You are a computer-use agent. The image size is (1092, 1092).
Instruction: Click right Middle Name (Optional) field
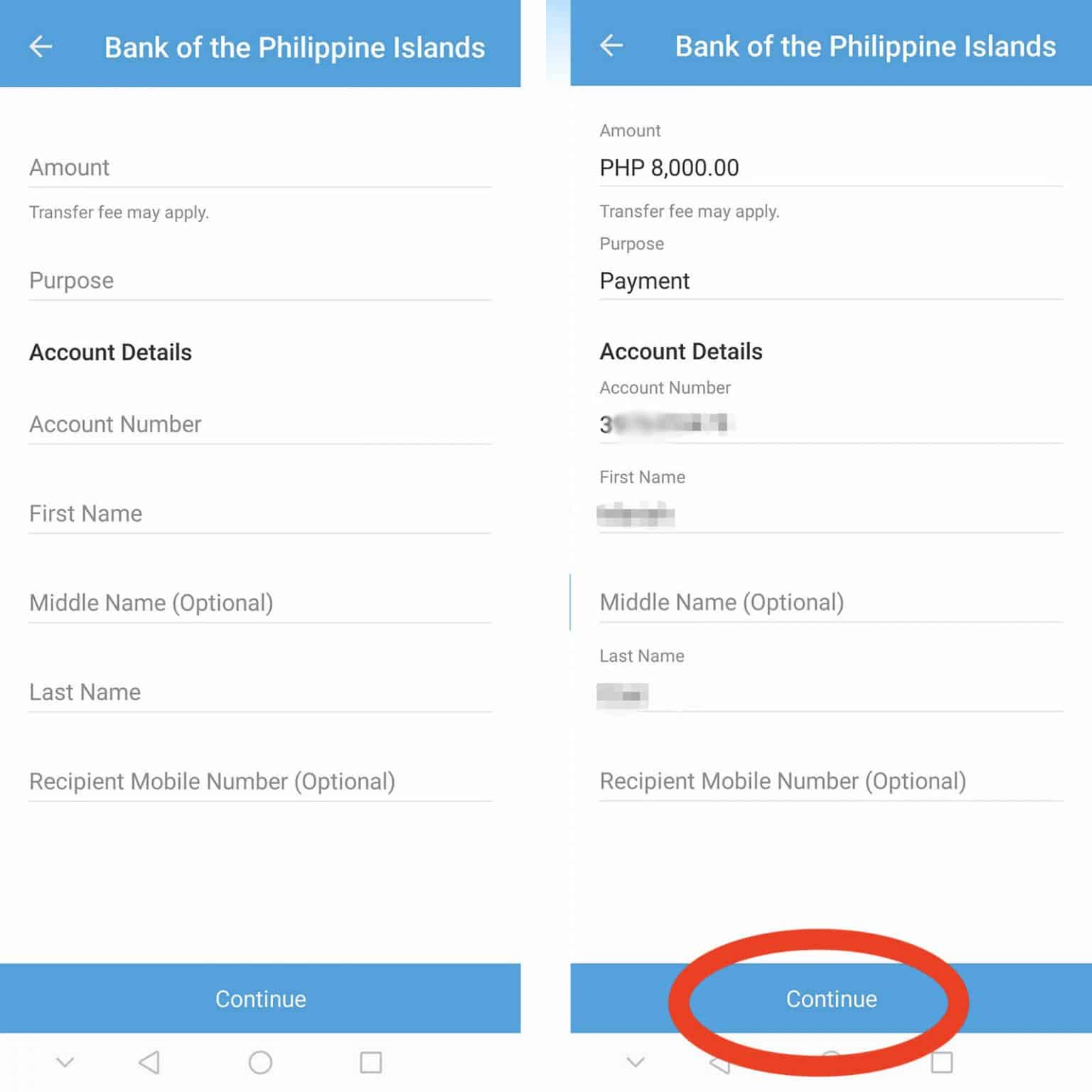pos(830,603)
